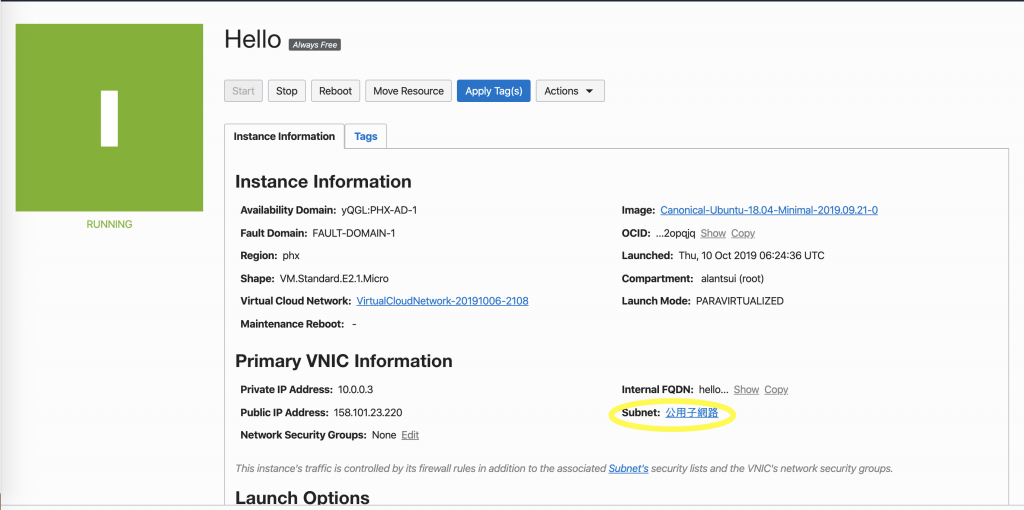Viewport: 1024px width, 510px height.
Task: Open the Canonical-Ubuntu-18.04-Minimal image link
Action: pyautogui.click(x=769, y=210)
